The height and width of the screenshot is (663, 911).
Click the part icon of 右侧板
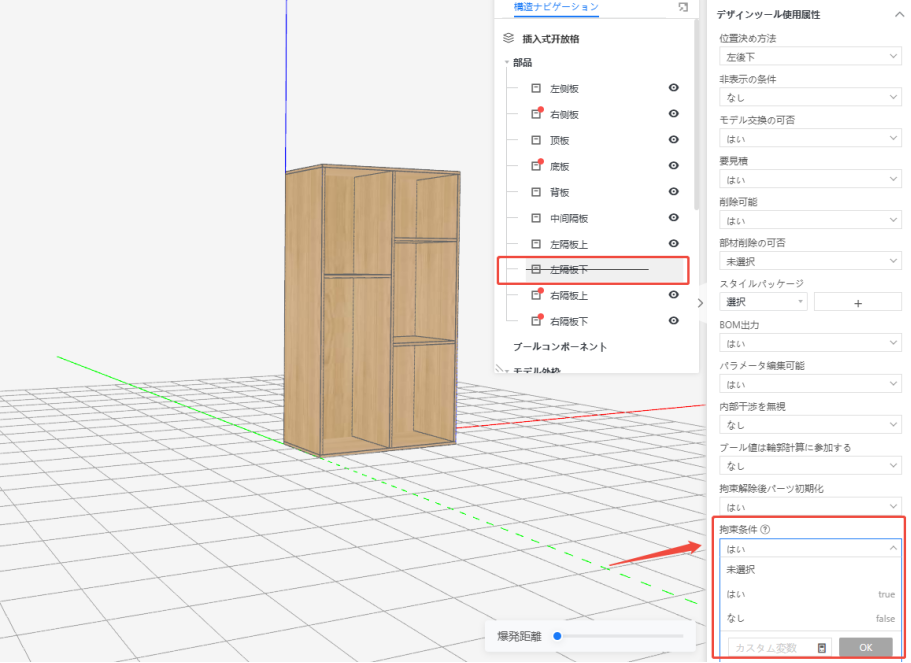tap(536, 114)
